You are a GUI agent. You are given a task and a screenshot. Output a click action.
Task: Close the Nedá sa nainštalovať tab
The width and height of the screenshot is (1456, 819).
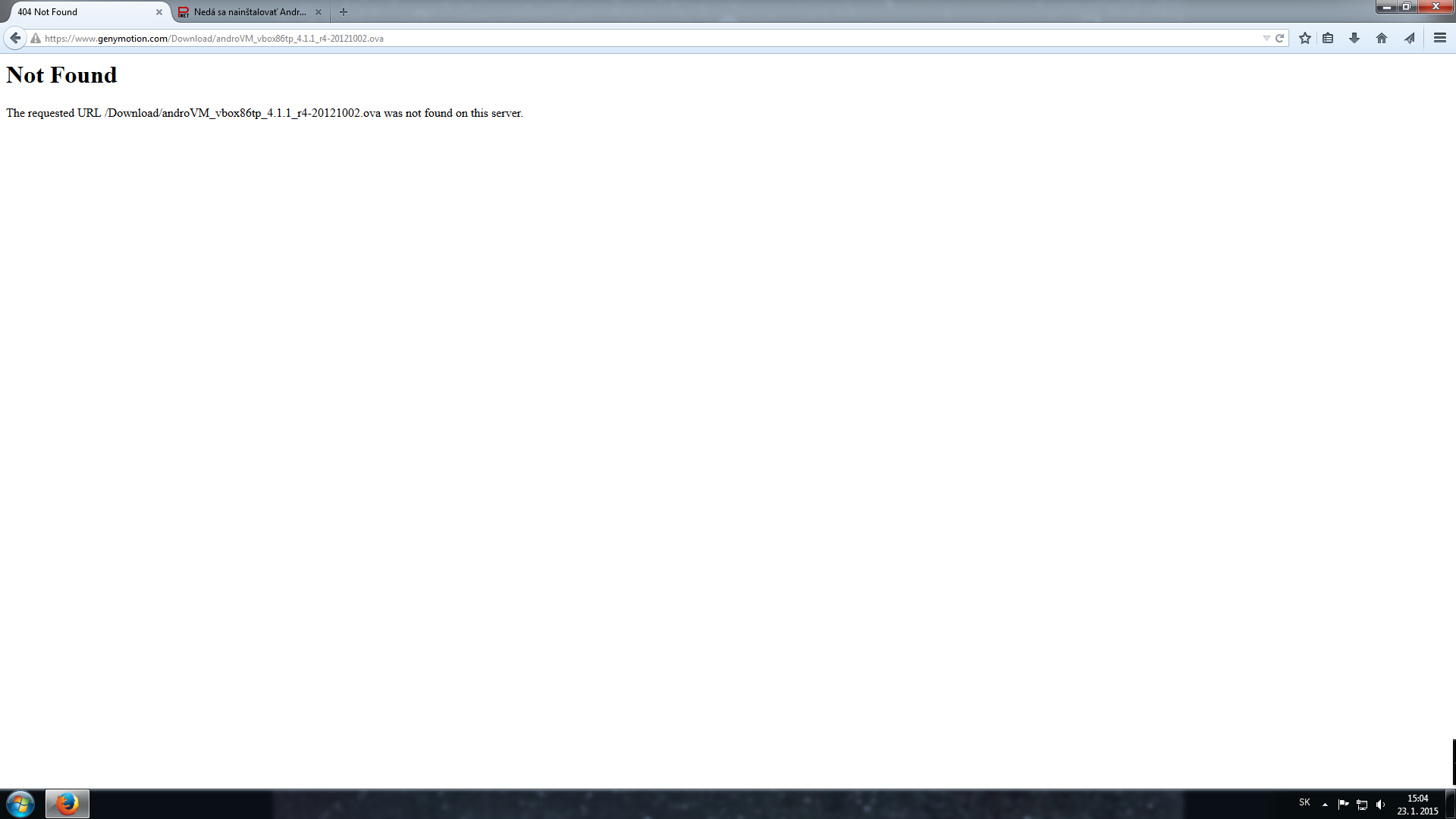point(318,12)
